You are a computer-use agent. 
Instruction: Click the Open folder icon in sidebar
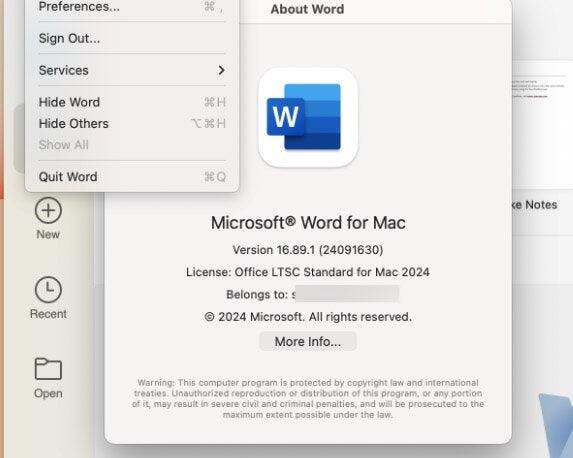point(48,368)
